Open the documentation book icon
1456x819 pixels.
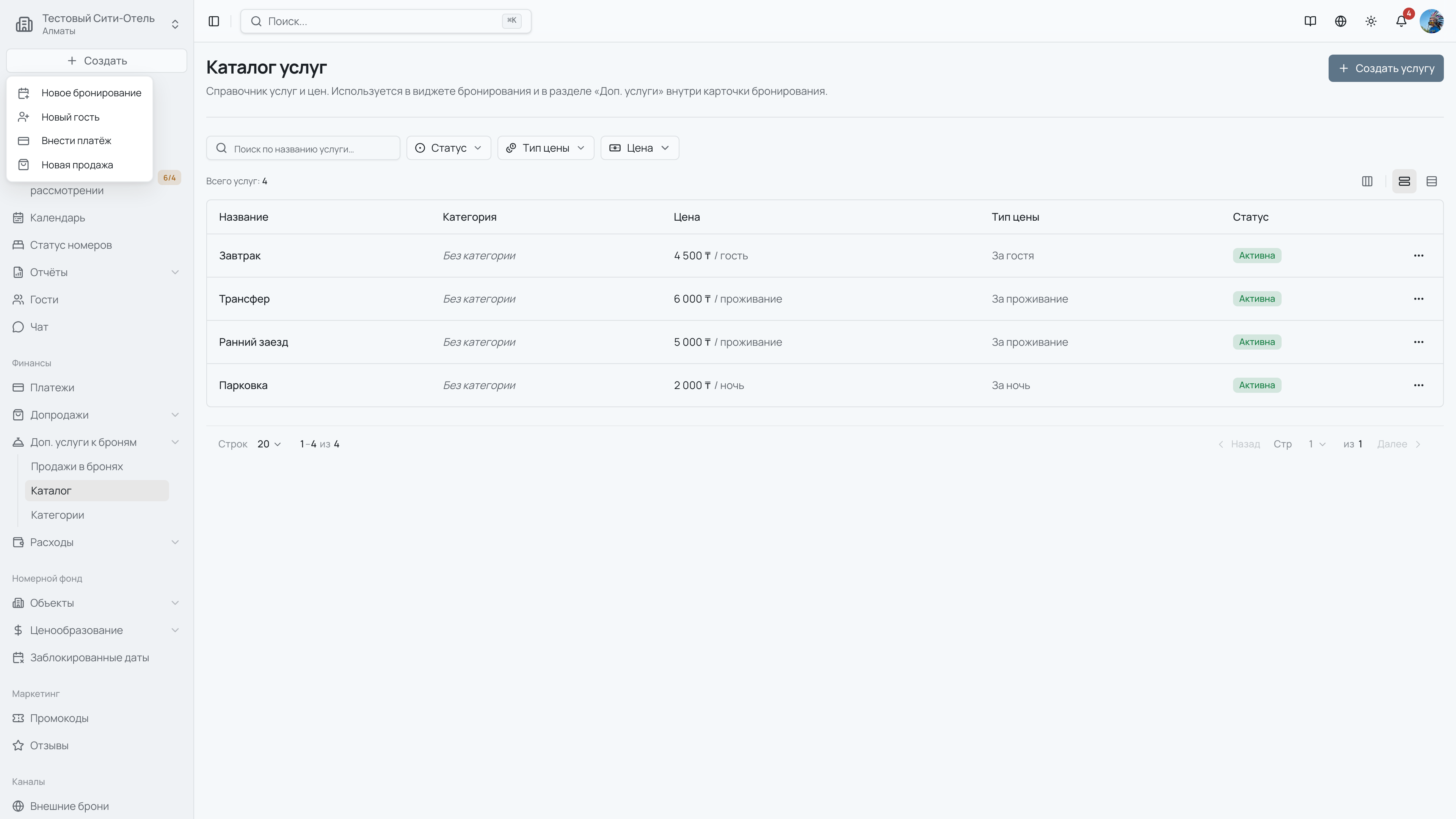1310,22
